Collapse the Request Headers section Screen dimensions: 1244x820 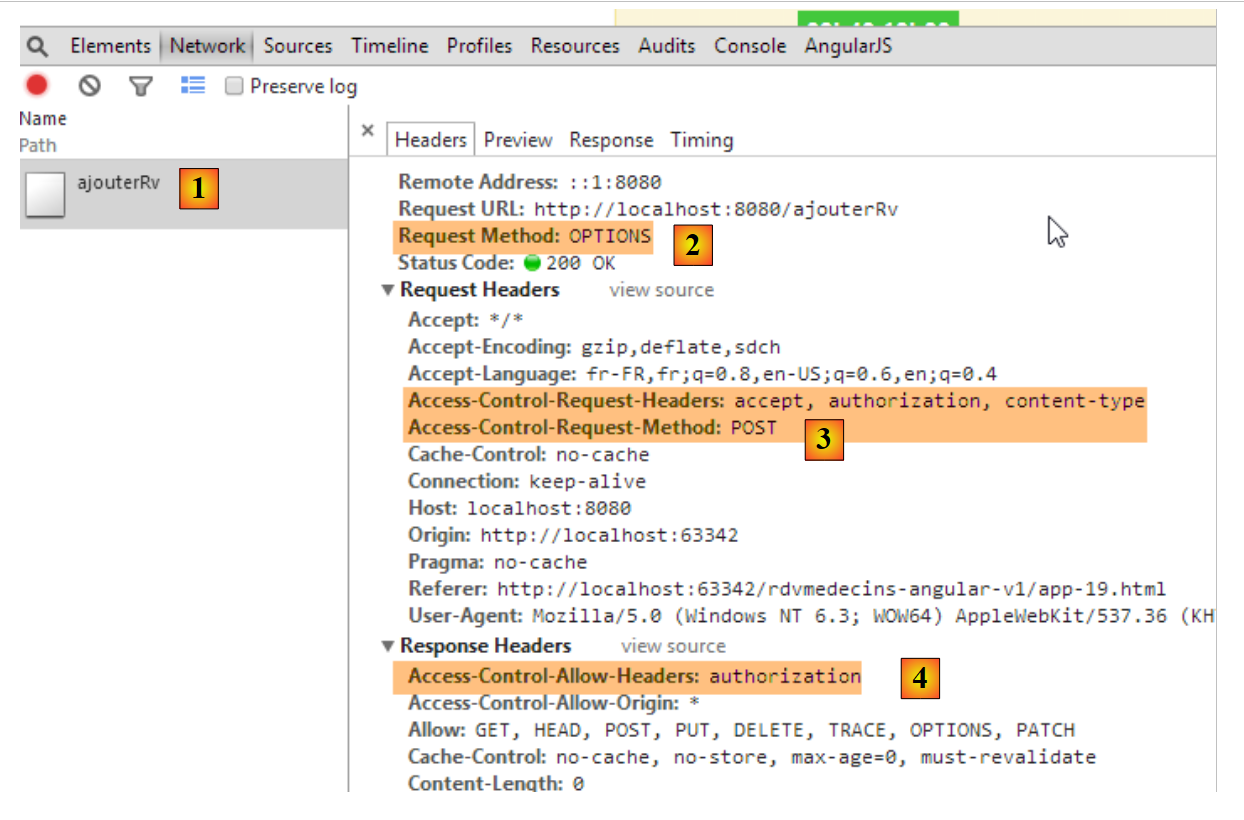387,290
